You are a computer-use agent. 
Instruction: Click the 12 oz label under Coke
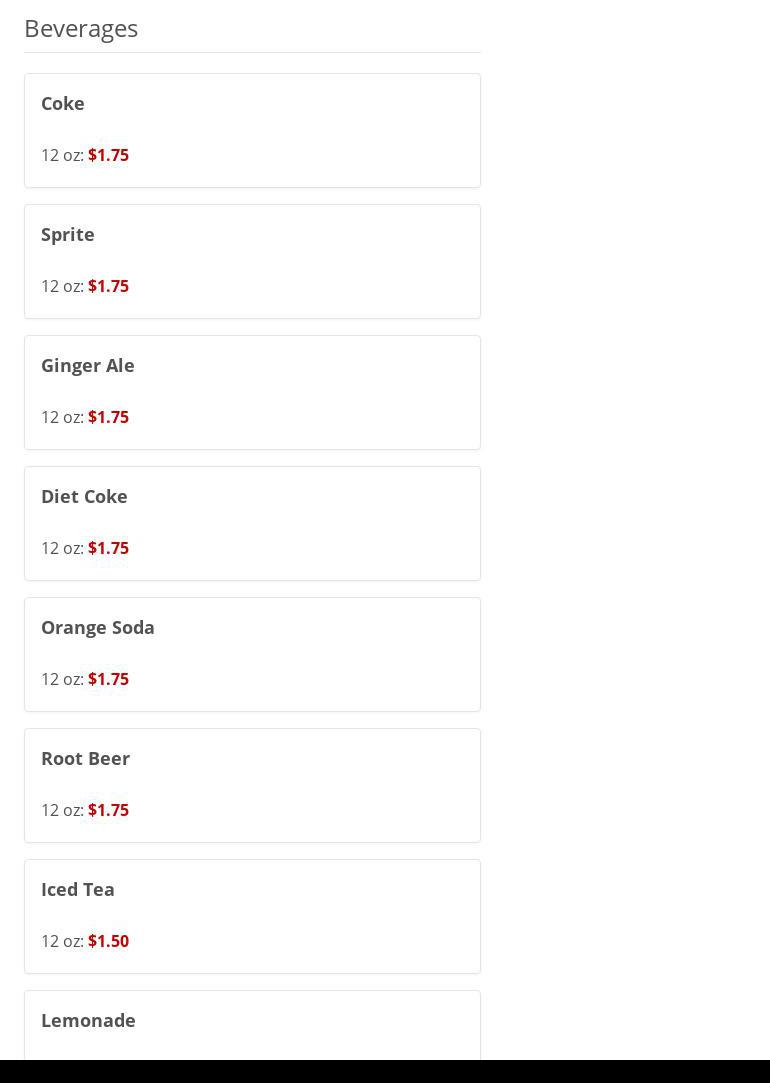point(61,155)
